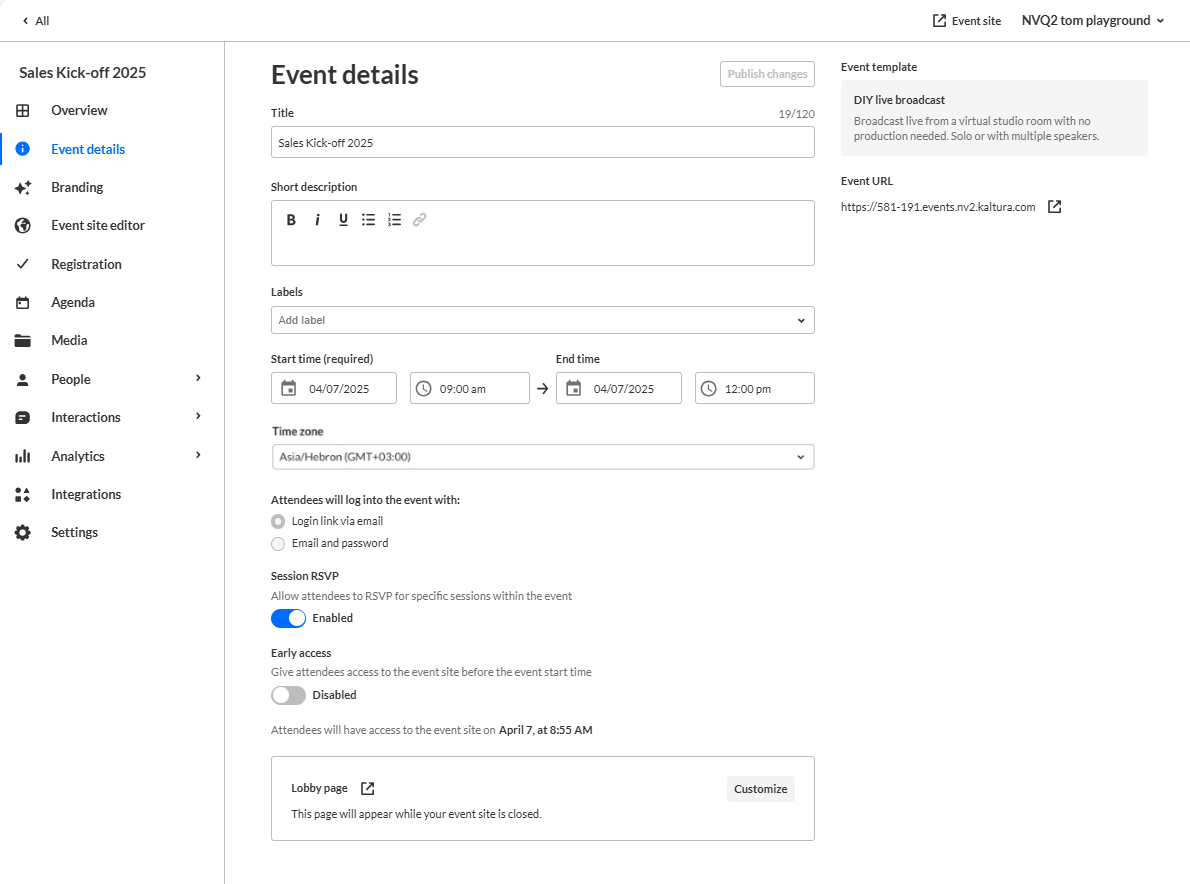Viewport: 1190px width, 884px height.
Task: Open the Event URL external link icon
Action: point(1054,207)
